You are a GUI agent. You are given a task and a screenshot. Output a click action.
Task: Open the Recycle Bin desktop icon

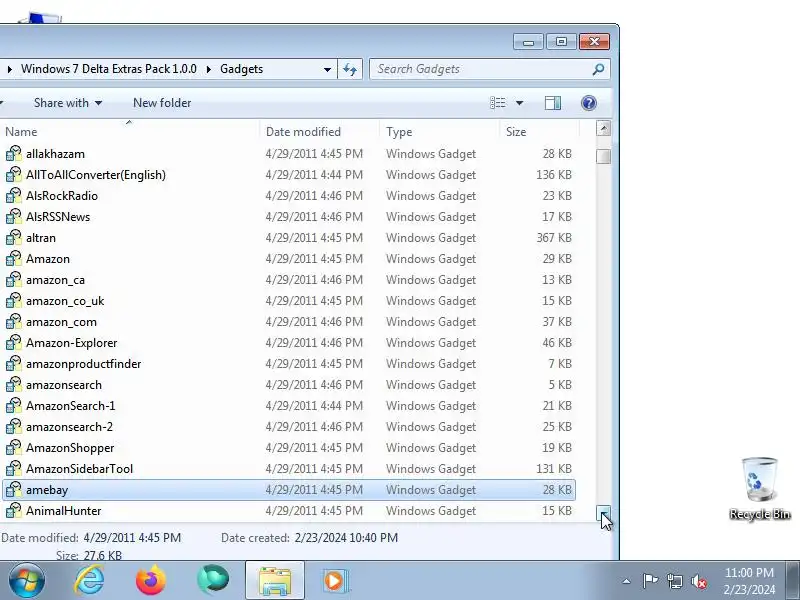(x=760, y=489)
